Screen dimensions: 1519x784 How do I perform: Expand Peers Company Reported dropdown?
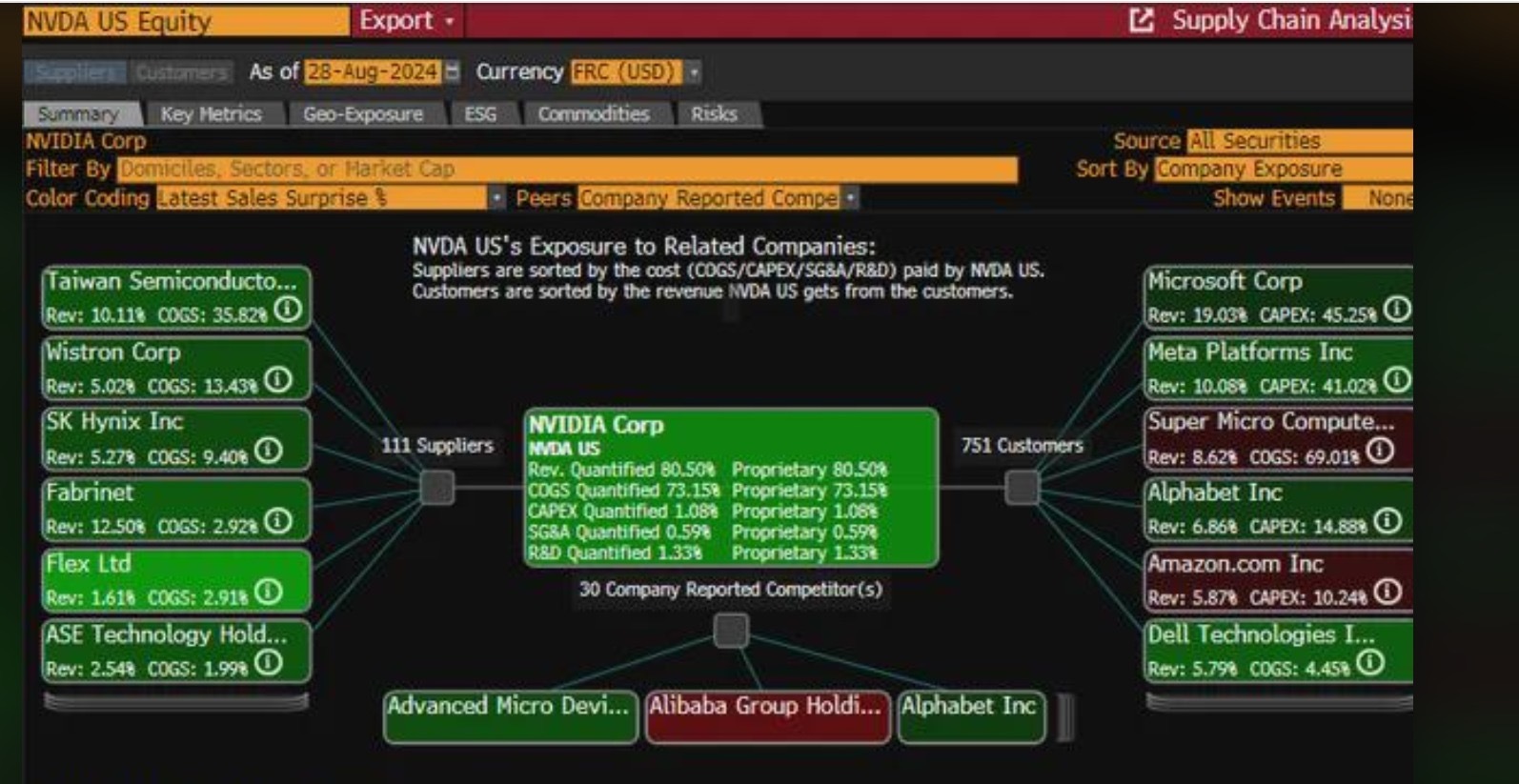click(719, 198)
